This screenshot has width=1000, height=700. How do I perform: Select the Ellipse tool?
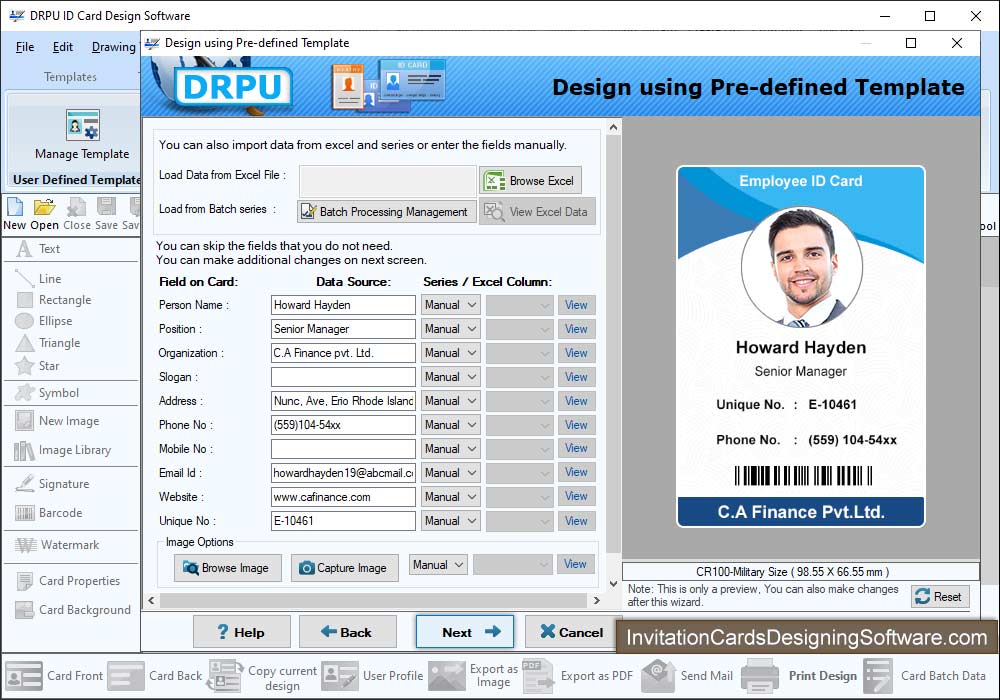pos(44,321)
